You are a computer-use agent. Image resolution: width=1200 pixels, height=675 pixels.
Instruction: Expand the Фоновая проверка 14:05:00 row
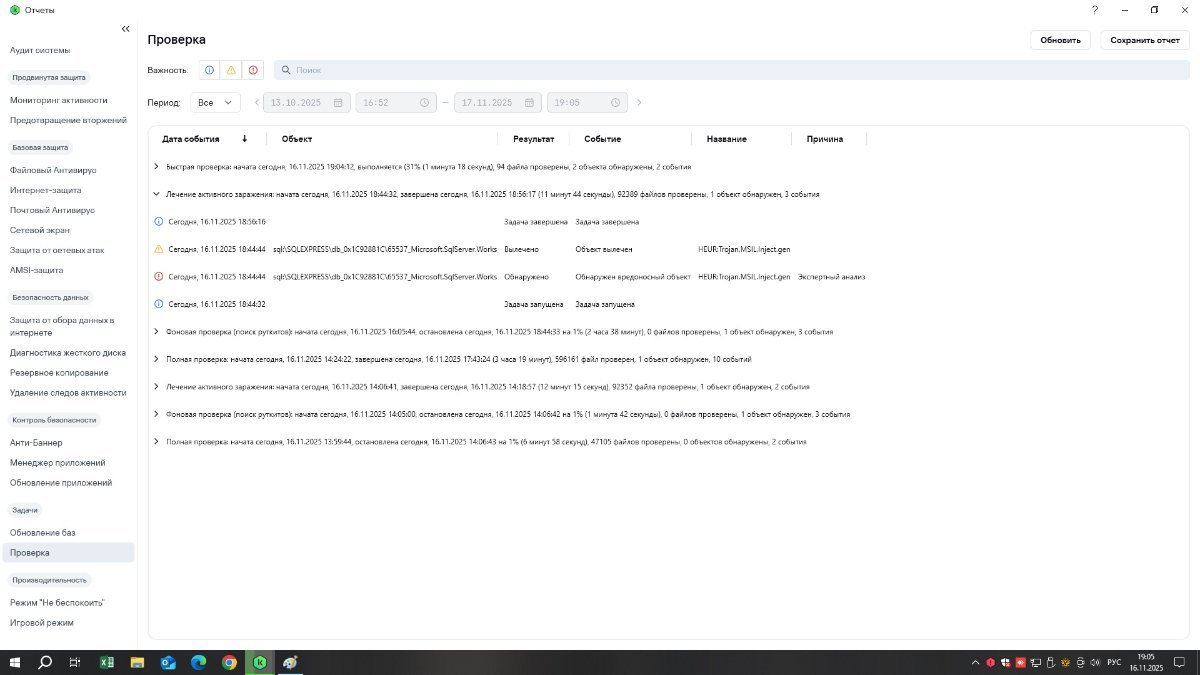pyautogui.click(x=156, y=413)
